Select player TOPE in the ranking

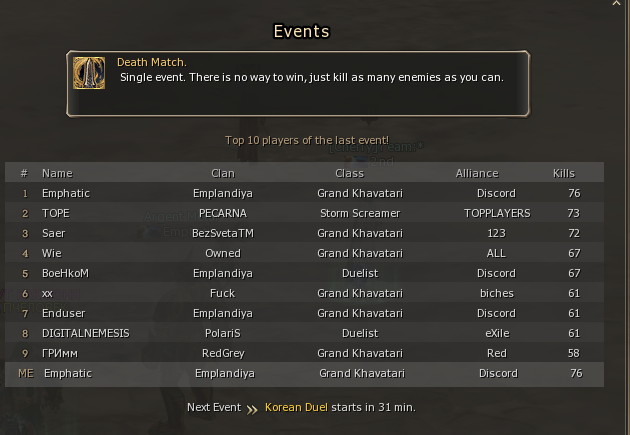pyautogui.click(x=56, y=213)
